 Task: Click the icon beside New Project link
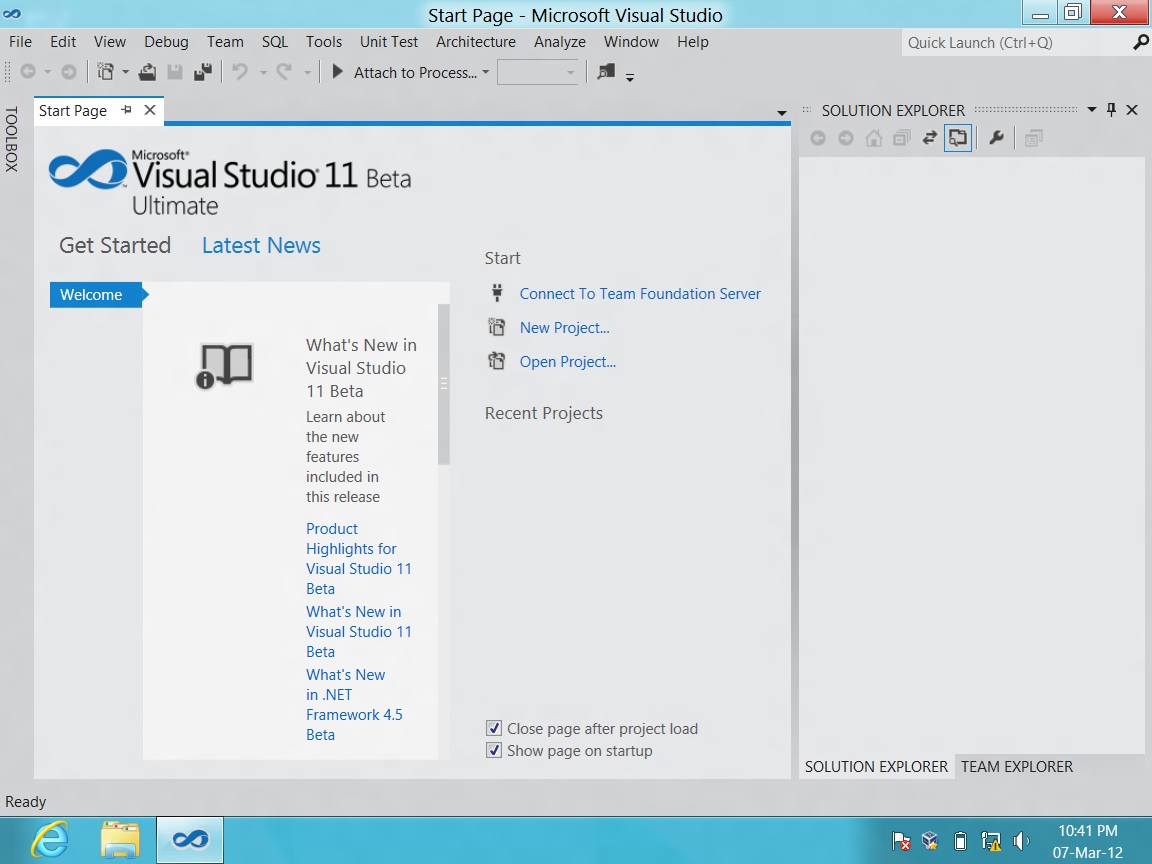click(x=497, y=327)
